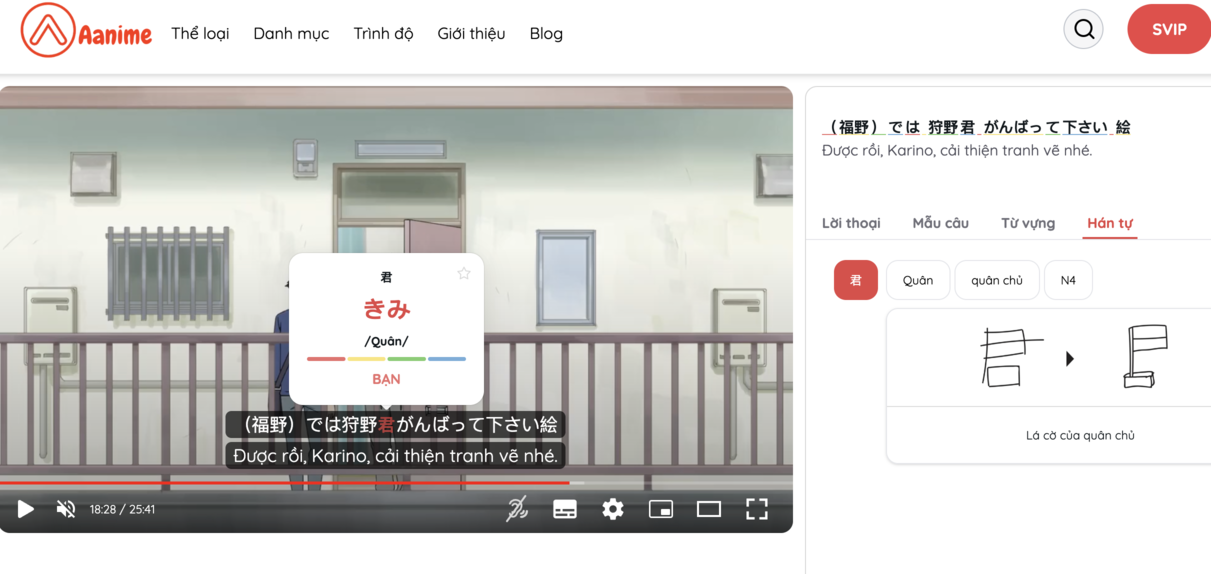
Task: Select the 君 kanji chip
Action: coord(855,280)
